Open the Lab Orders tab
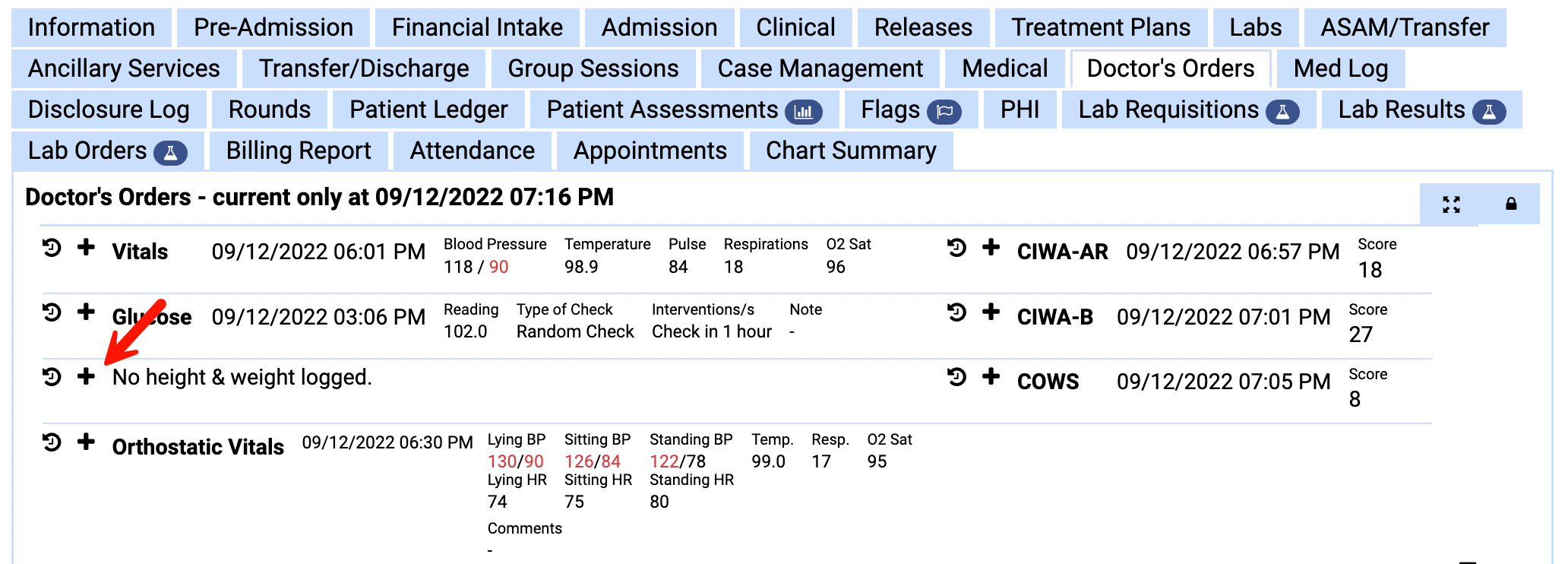Viewport: 1568px width, 564px height. 107,151
